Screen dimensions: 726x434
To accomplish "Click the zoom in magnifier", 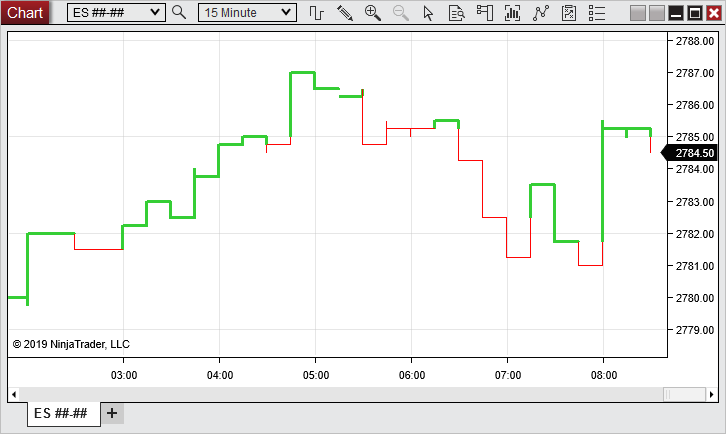I will [x=373, y=13].
